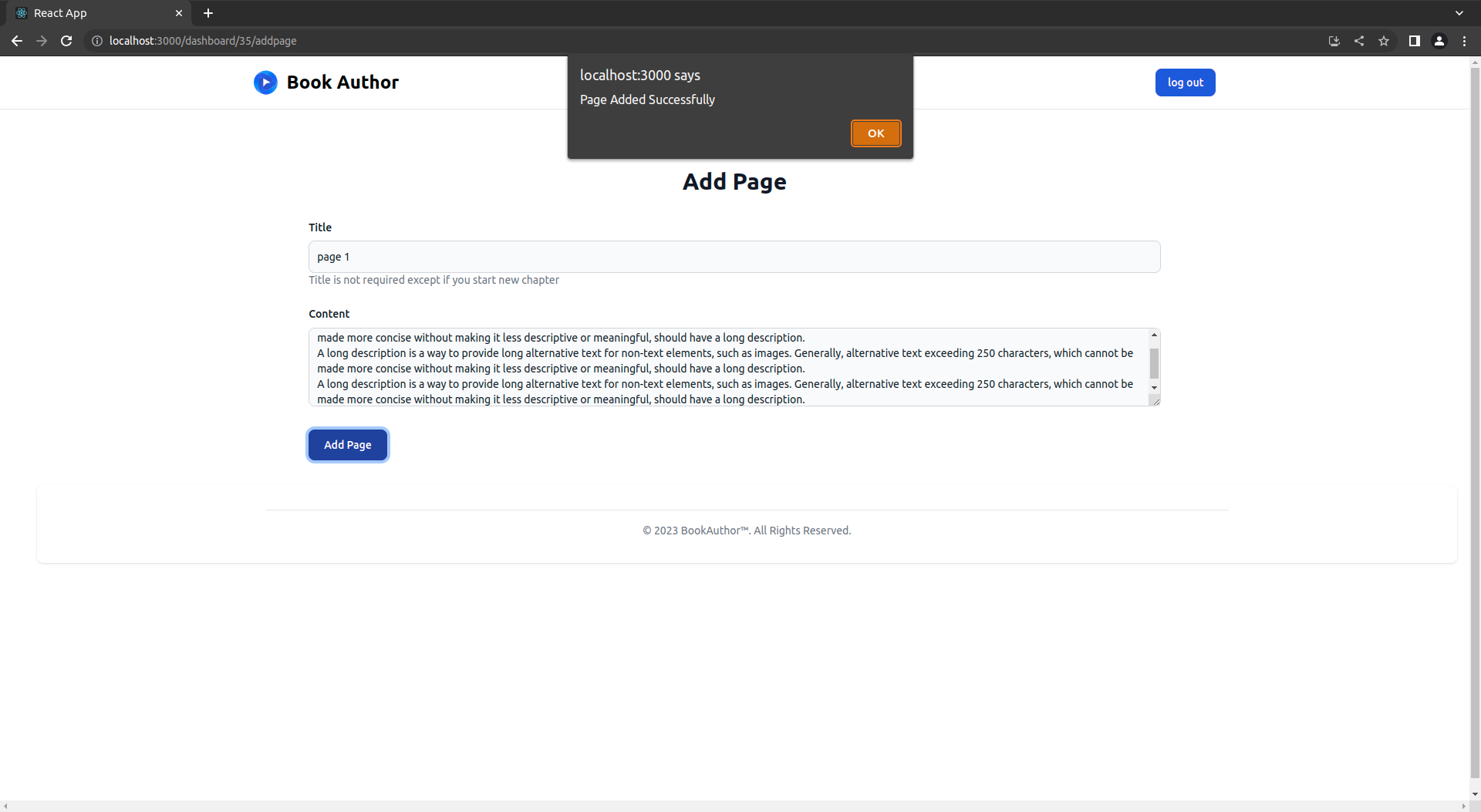Click the textarea resize handle corner
Viewport: 1481px width, 812px height.
pos(1155,400)
